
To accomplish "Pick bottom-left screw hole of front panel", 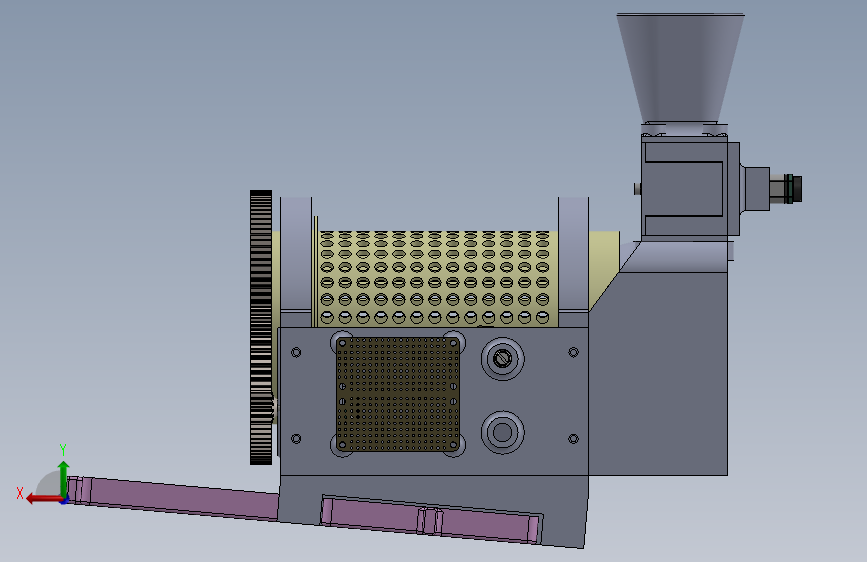I will point(296,439).
